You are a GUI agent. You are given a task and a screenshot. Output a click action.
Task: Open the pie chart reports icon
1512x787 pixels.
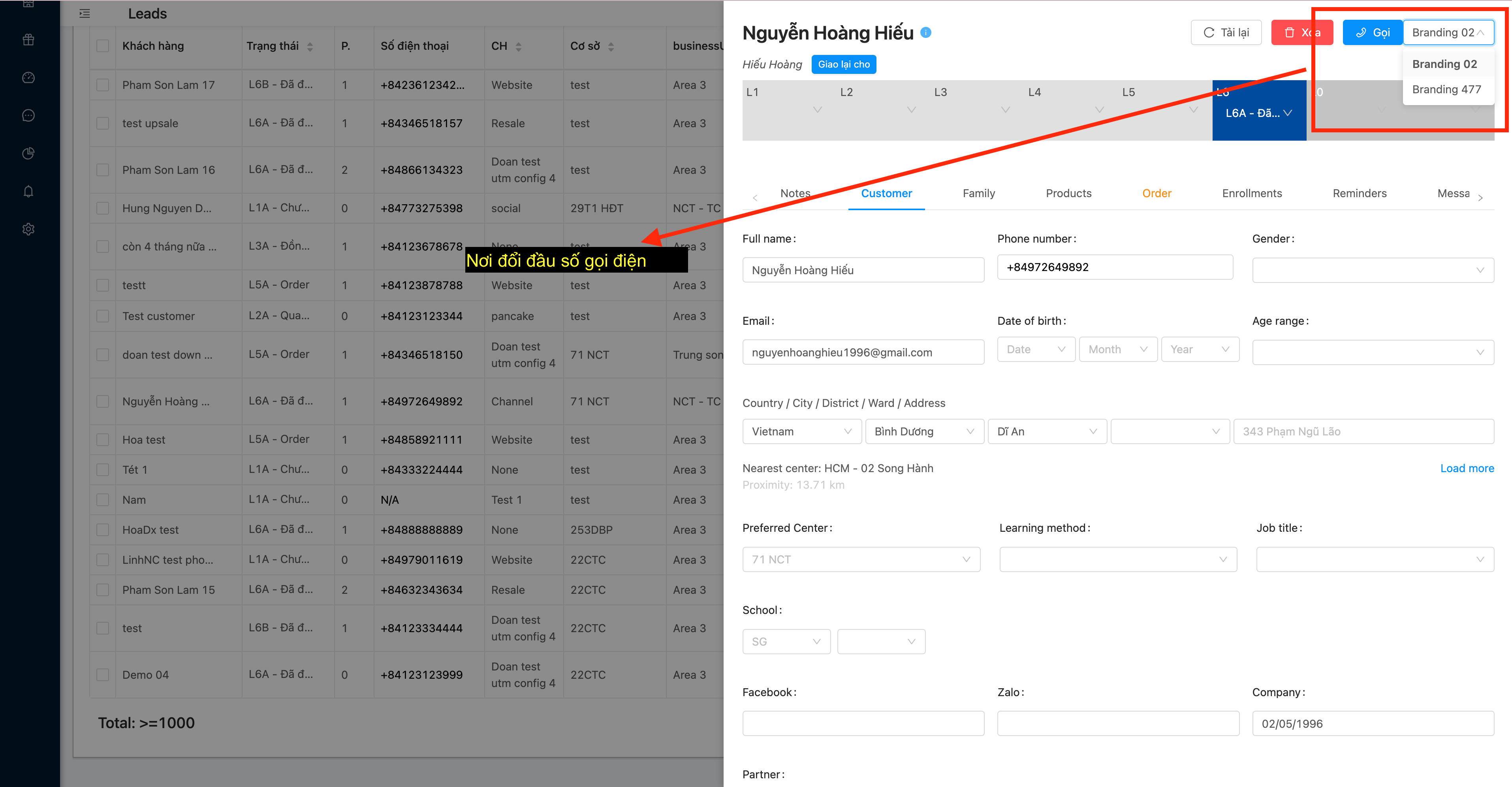(x=28, y=153)
